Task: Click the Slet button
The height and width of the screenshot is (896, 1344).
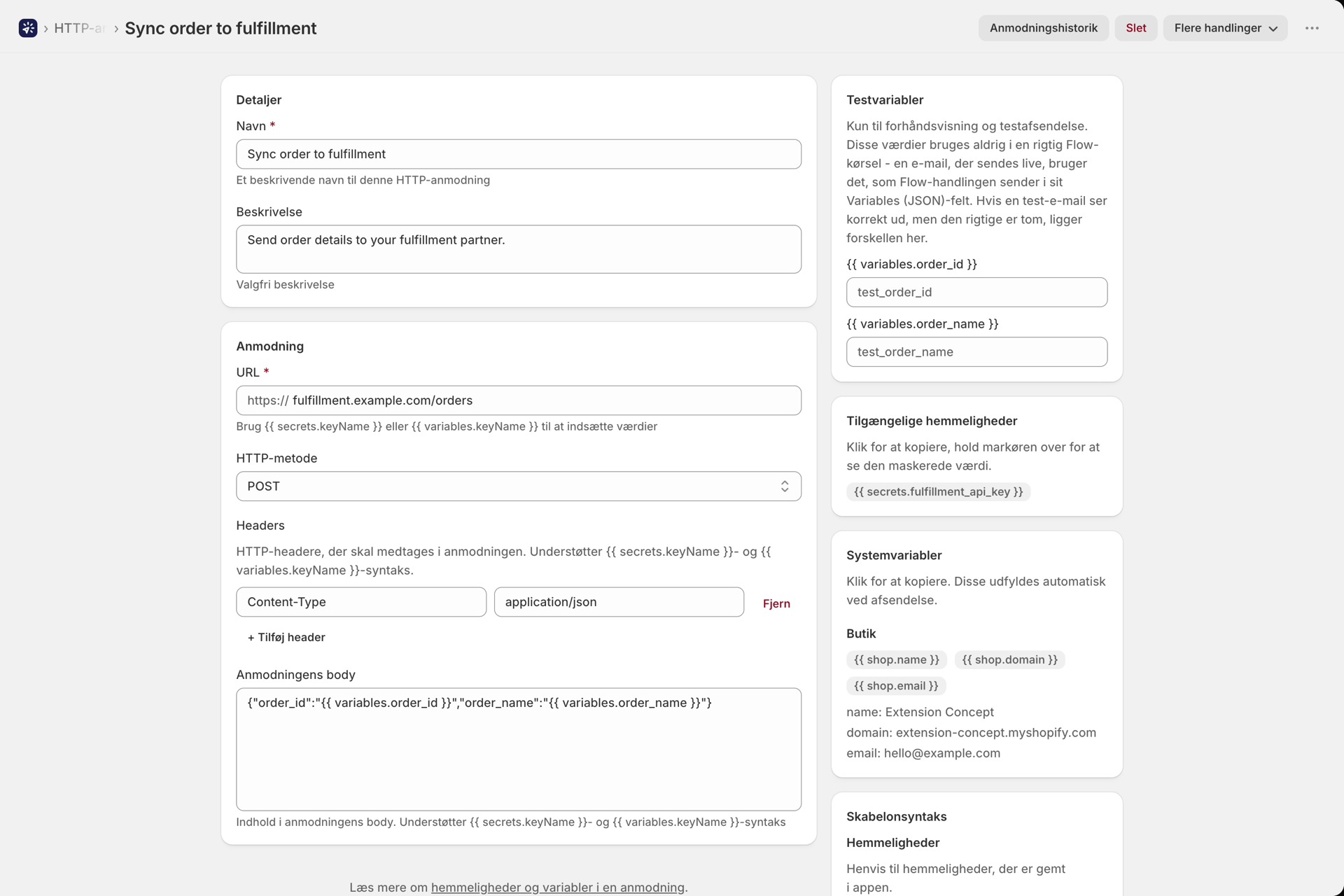Action: (x=1136, y=28)
